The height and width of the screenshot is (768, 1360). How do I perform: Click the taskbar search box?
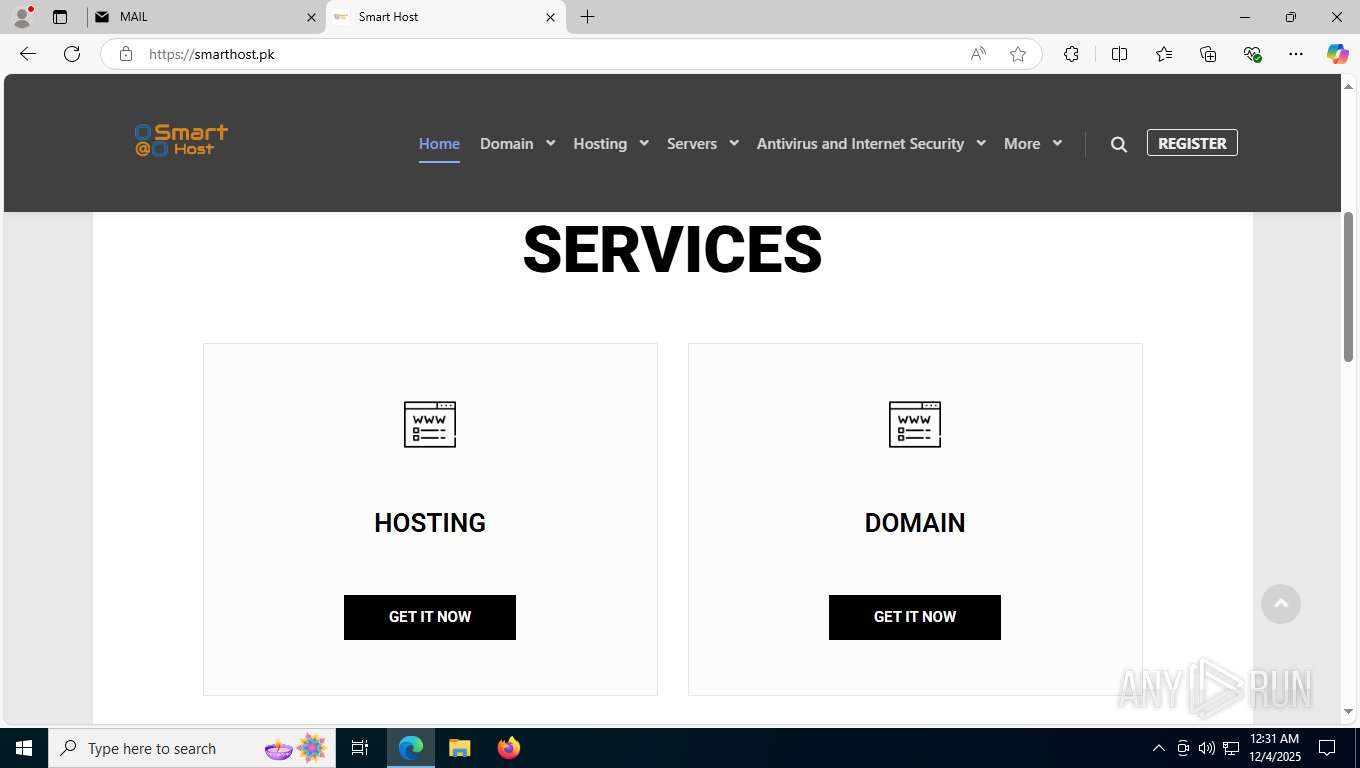point(192,748)
